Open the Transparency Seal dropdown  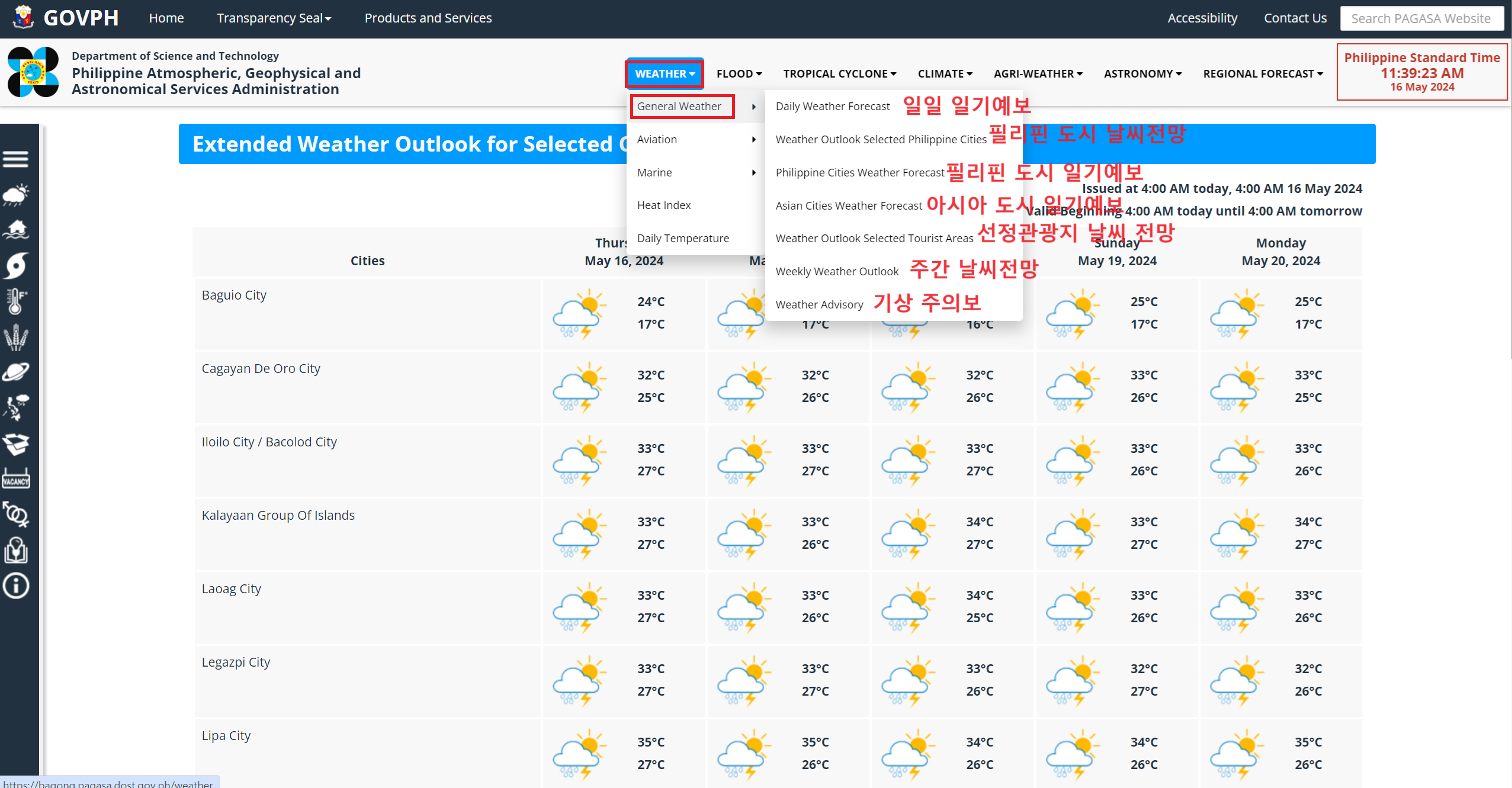(x=274, y=18)
